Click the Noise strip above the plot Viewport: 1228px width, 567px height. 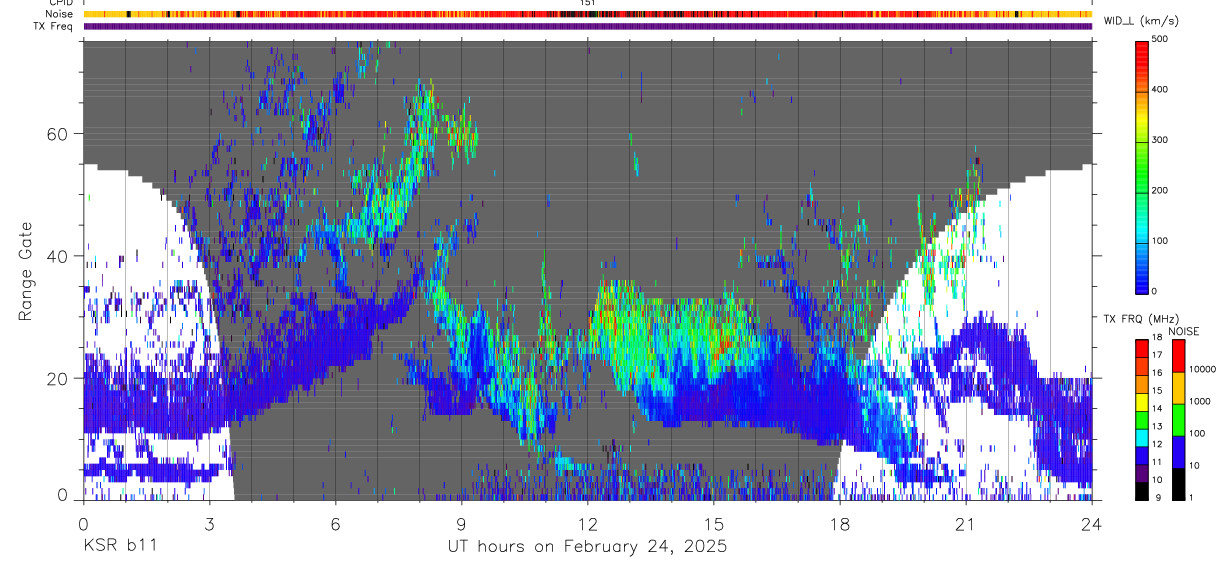(x=587, y=14)
